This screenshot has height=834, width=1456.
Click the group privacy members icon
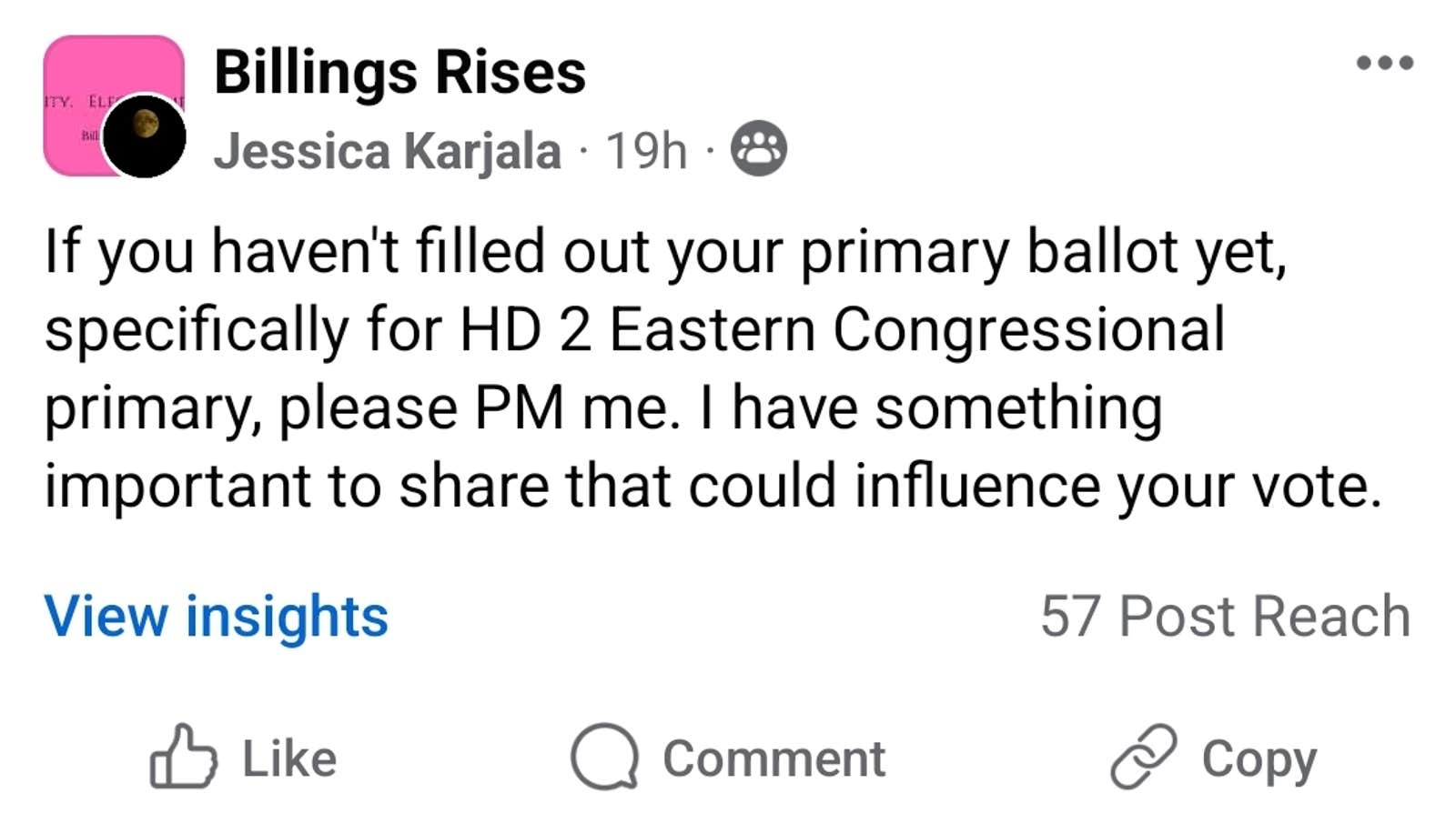click(759, 148)
